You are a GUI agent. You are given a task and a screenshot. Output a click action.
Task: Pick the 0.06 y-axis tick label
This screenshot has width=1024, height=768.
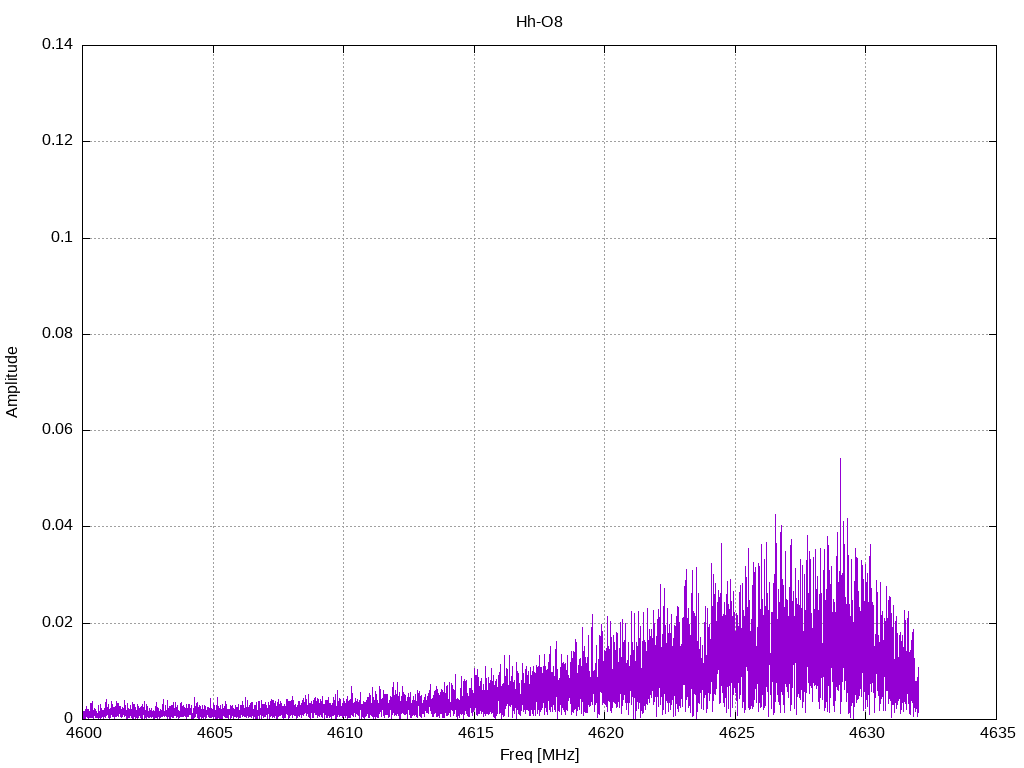[x=57, y=430]
